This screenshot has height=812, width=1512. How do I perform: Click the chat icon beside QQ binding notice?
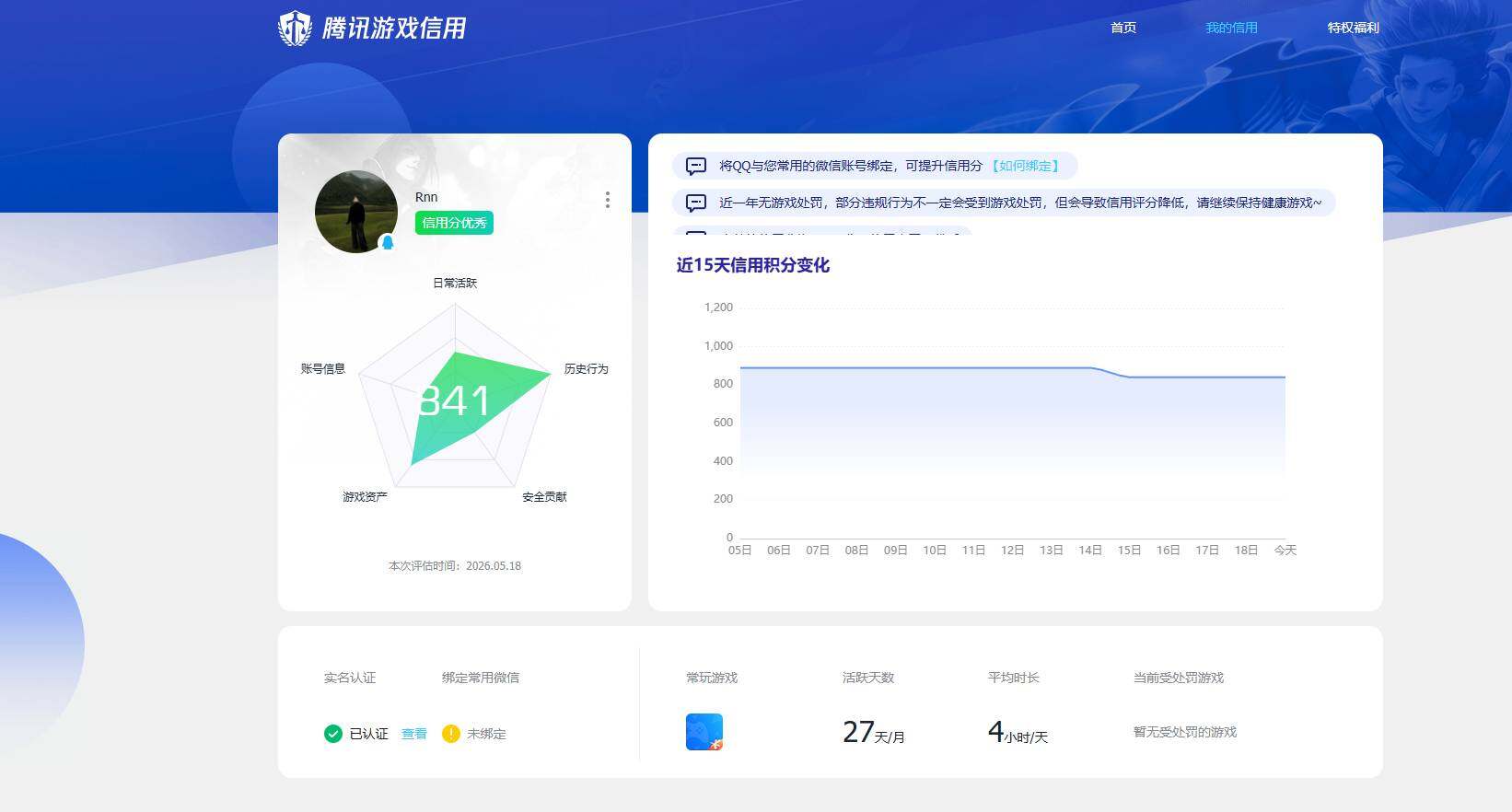(x=696, y=166)
